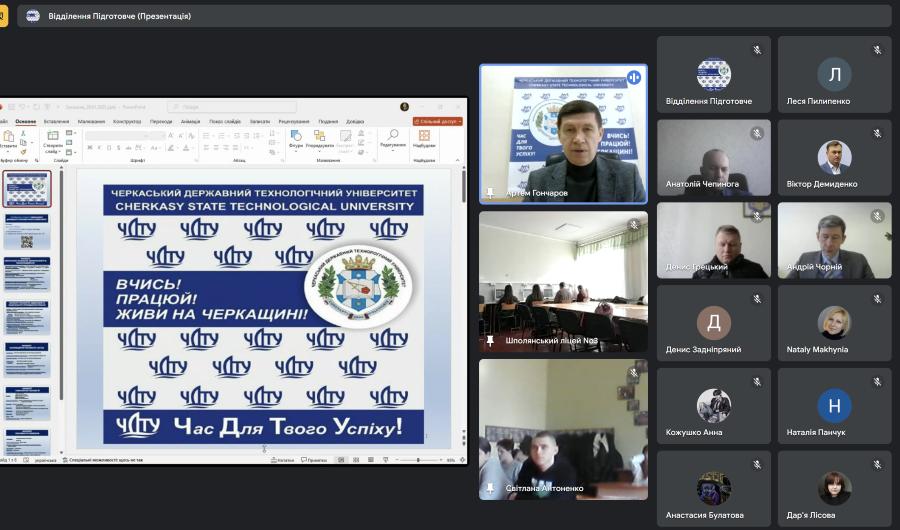Click muted mic icon on Шполянський ліцей №3 tile
This screenshot has width=900, height=530.
coord(634,225)
